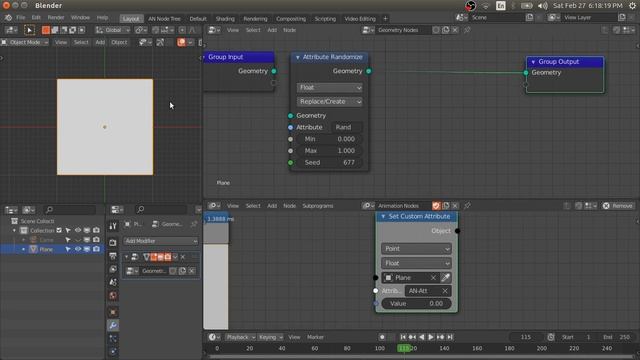Unlink the Animation Nodes tree with X
The width and height of the screenshot is (640, 360).
click(x=455, y=206)
